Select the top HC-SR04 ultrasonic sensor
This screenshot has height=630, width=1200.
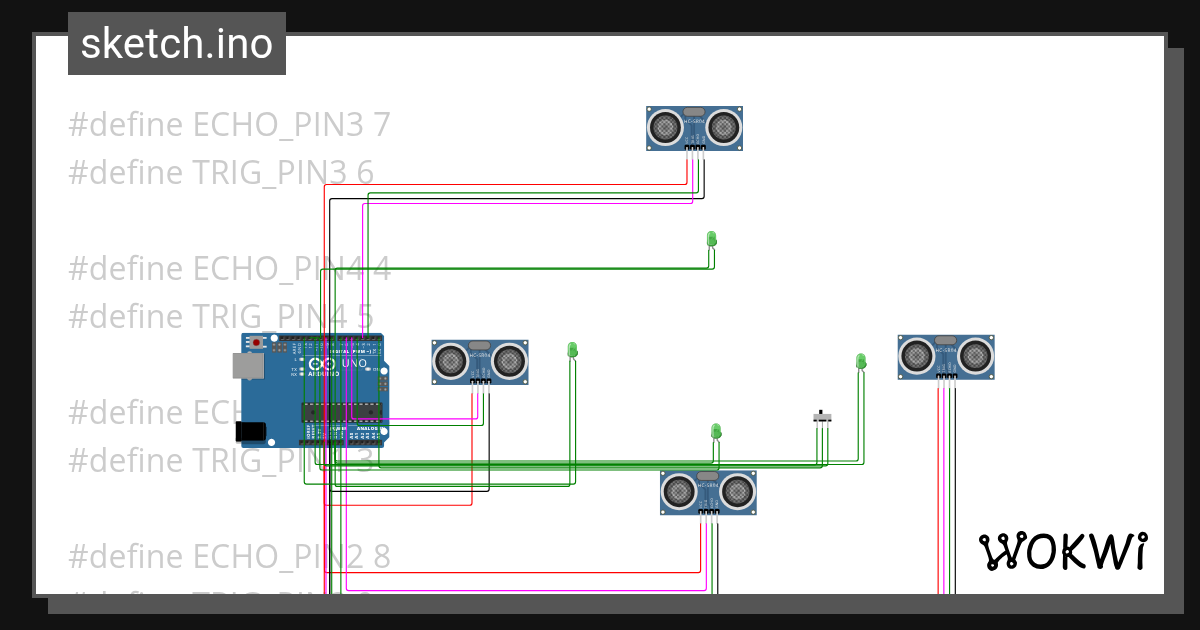[x=693, y=127]
